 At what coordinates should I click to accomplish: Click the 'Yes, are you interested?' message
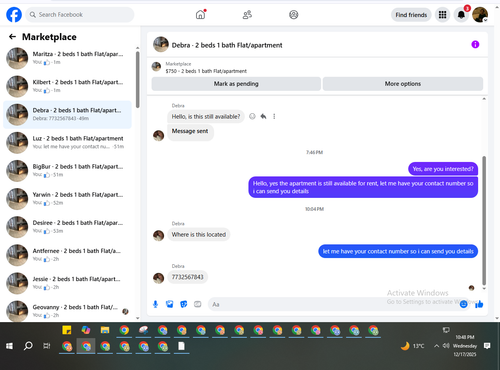click(x=443, y=169)
